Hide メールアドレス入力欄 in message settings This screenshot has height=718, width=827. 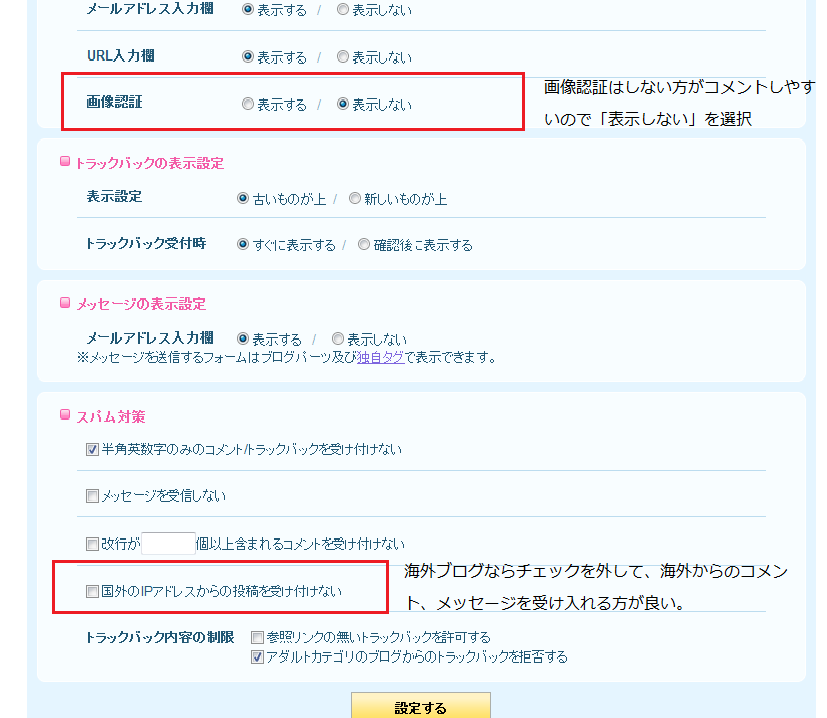pyautogui.click(x=338, y=338)
